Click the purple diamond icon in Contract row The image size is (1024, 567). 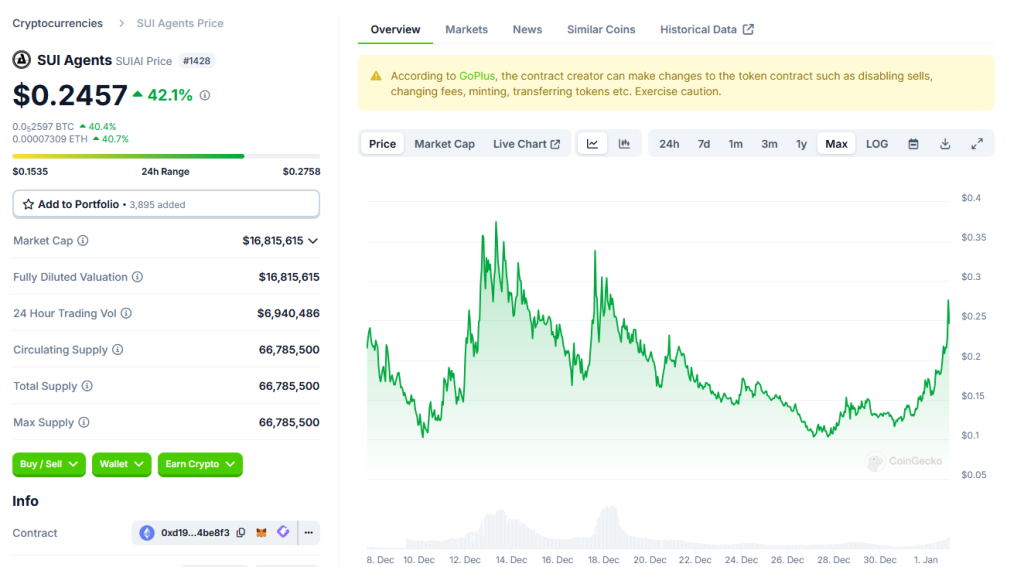283,532
